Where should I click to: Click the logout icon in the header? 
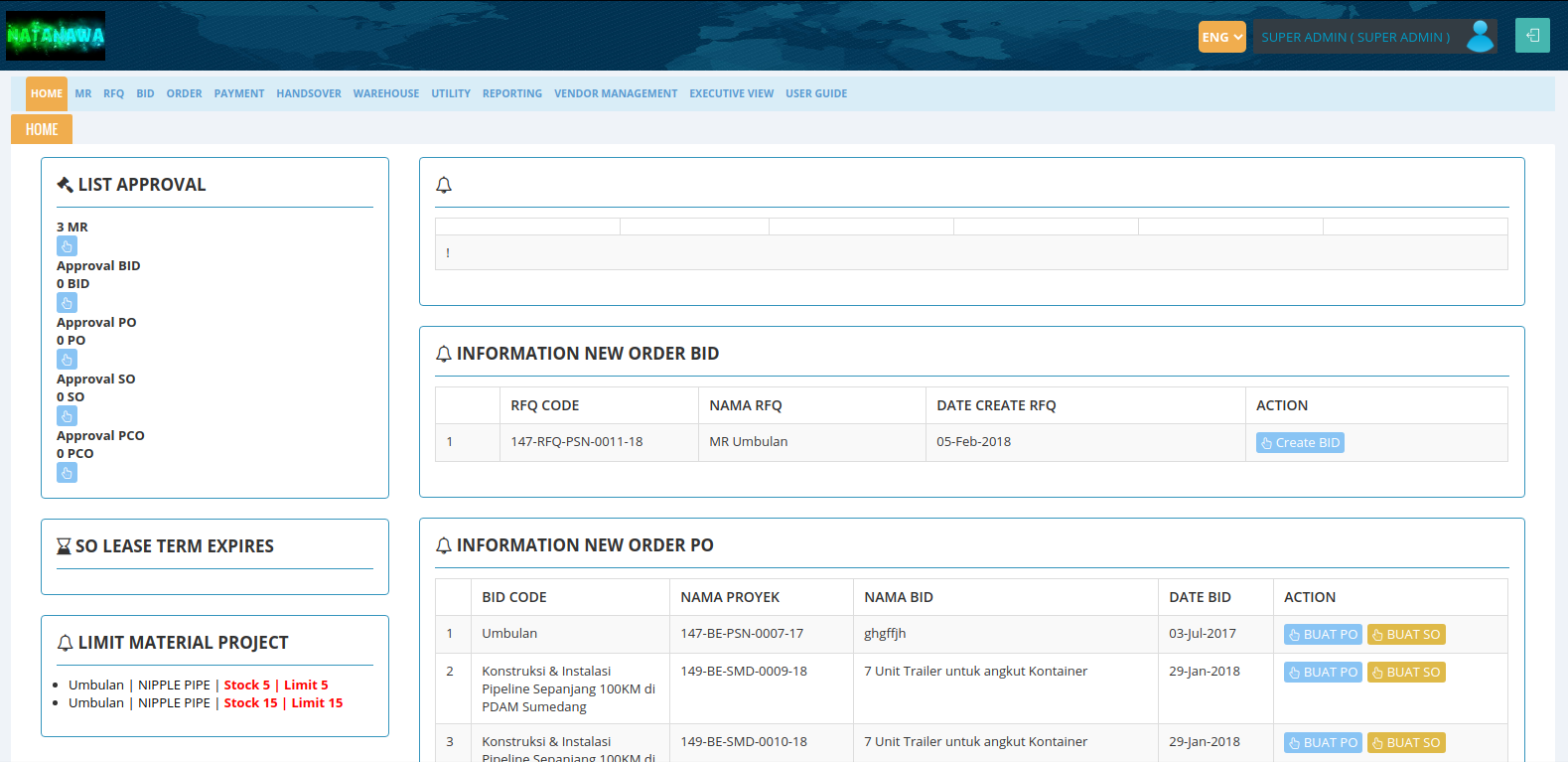click(1532, 36)
